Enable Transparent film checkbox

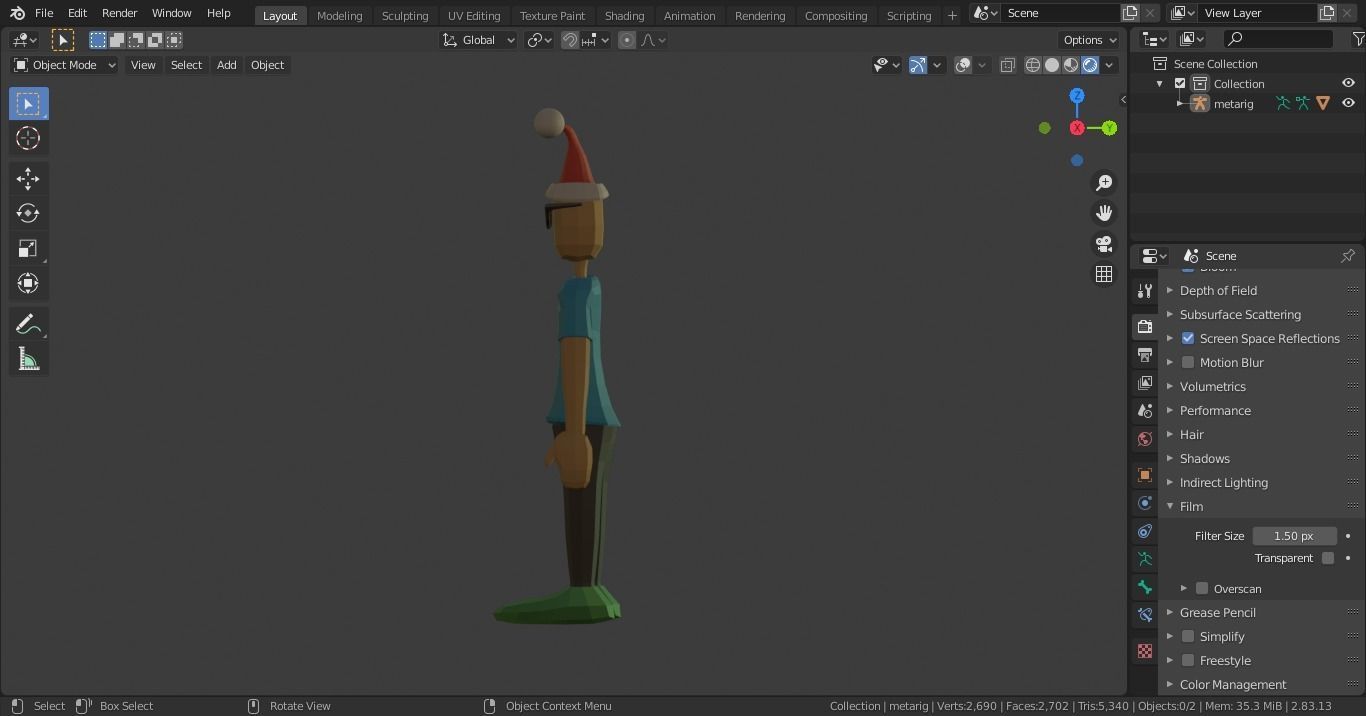(x=1328, y=558)
